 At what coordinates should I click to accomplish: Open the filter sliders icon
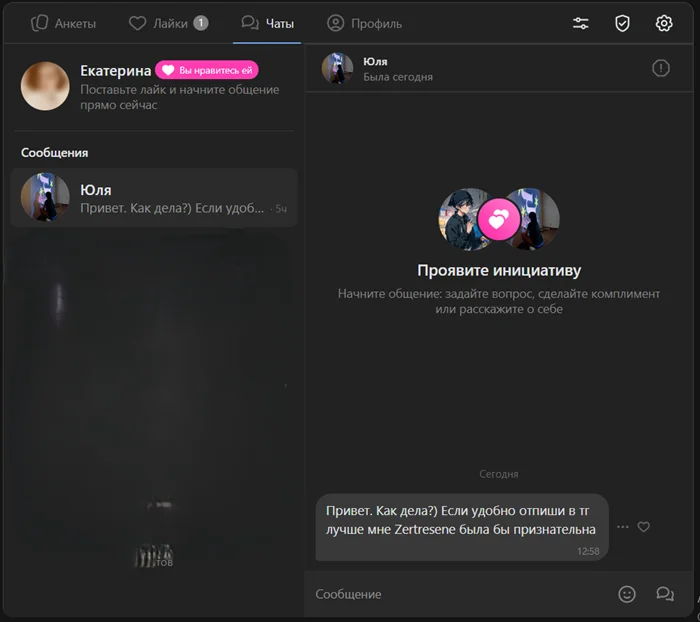[580, 23]
